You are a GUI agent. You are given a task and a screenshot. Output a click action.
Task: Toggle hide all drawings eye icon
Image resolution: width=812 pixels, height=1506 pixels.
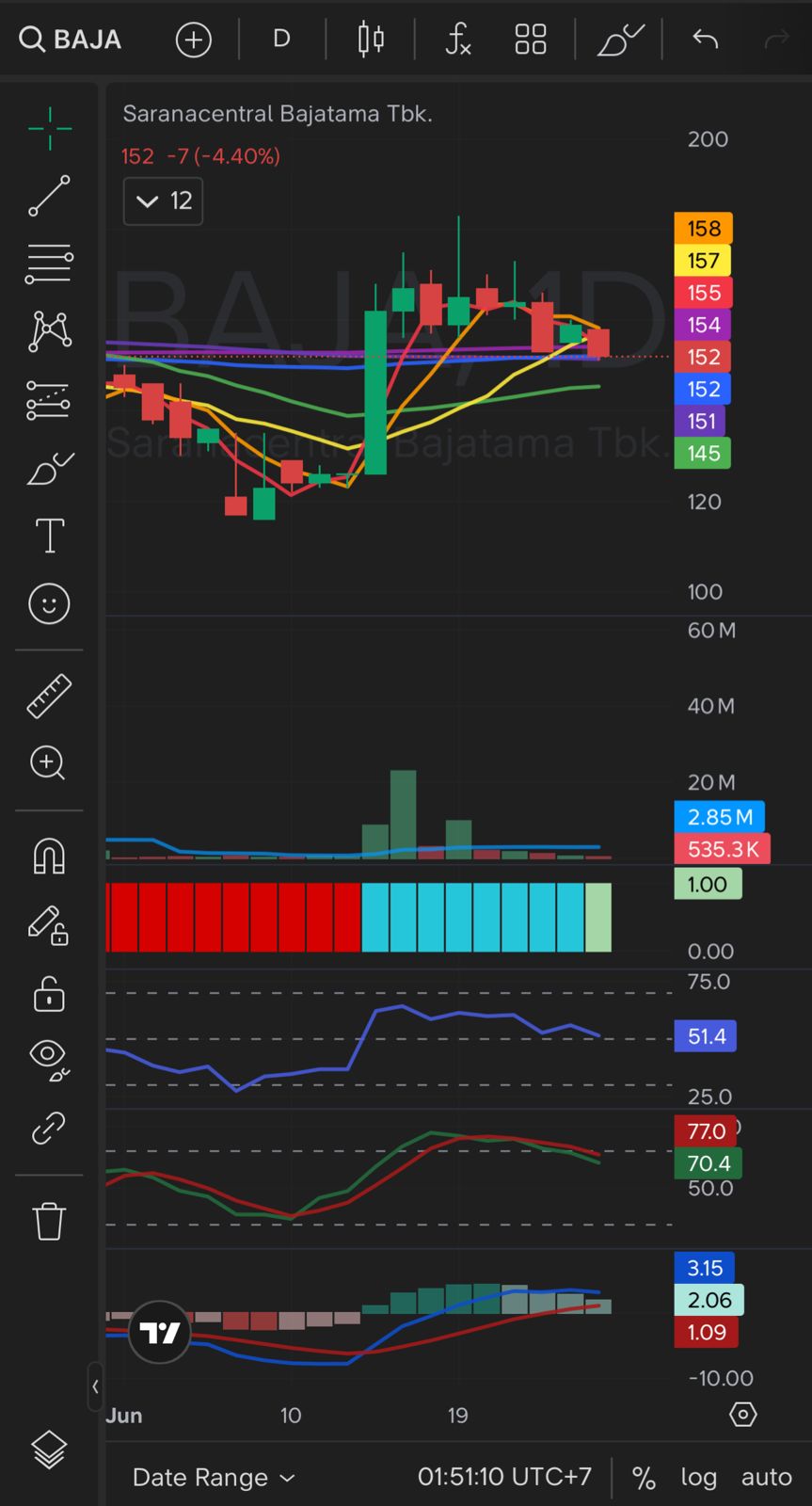[49, 1060]
